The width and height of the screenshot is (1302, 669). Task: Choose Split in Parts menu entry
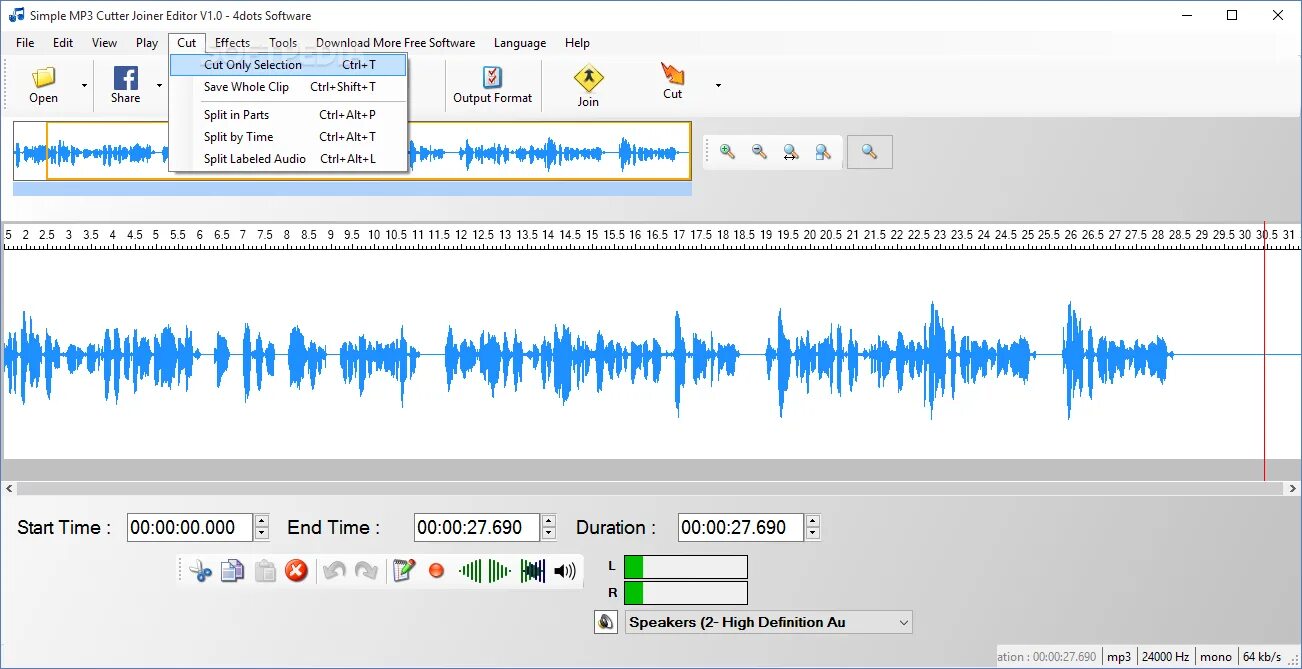(x=288, y=115)
